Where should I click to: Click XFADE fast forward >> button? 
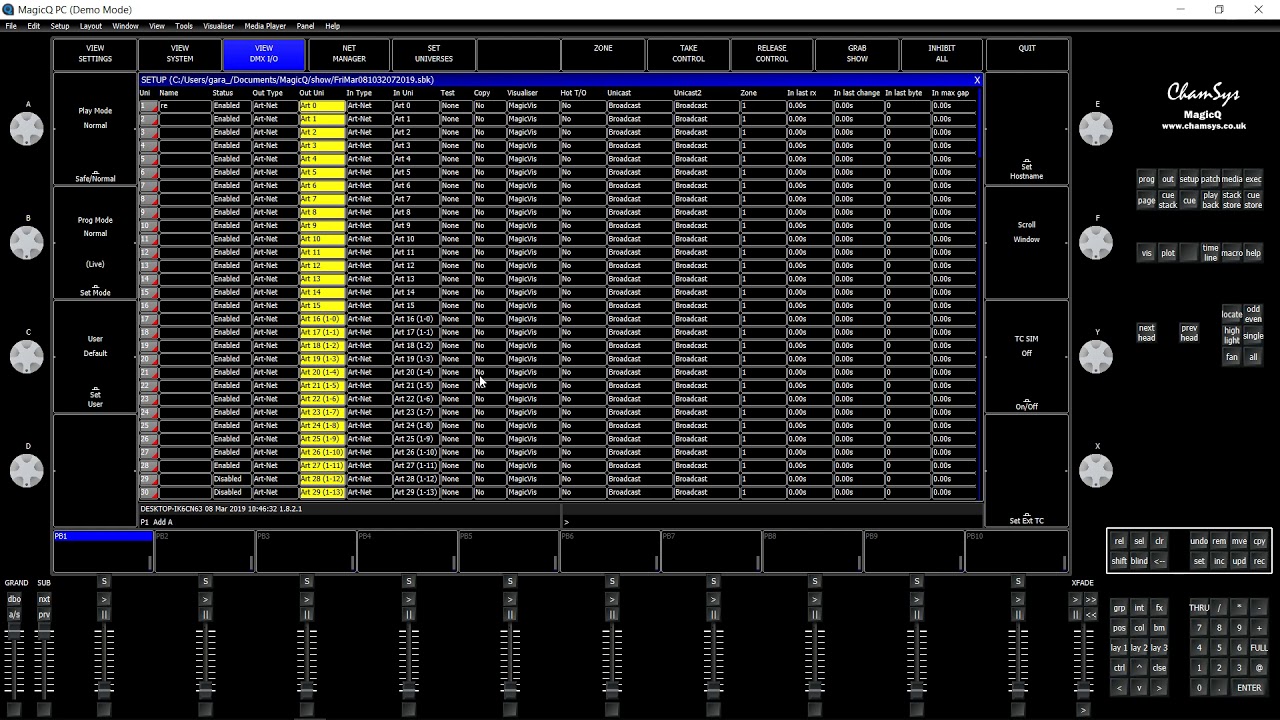1091,600
